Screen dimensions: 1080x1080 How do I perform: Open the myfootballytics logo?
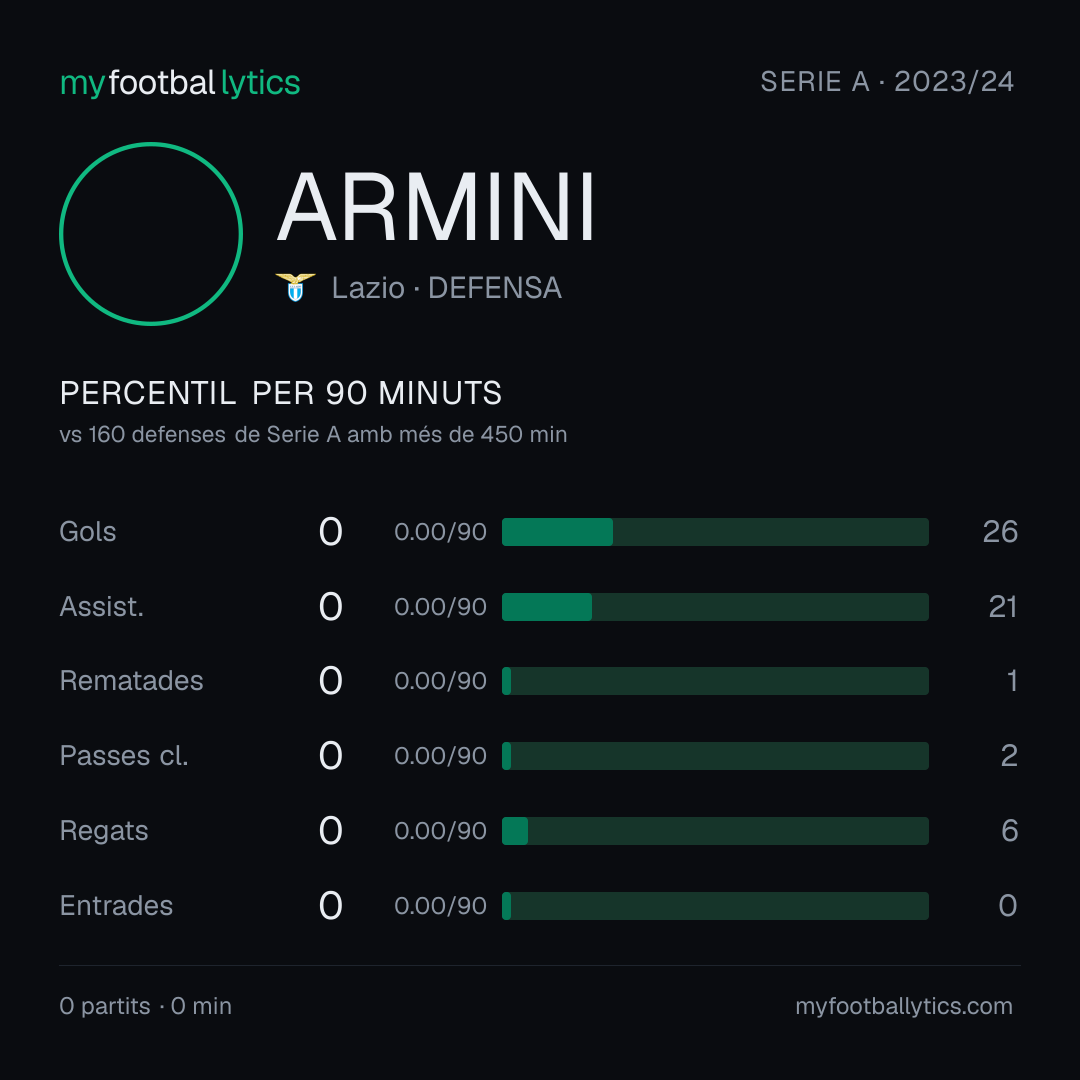(x=180, y=83)
